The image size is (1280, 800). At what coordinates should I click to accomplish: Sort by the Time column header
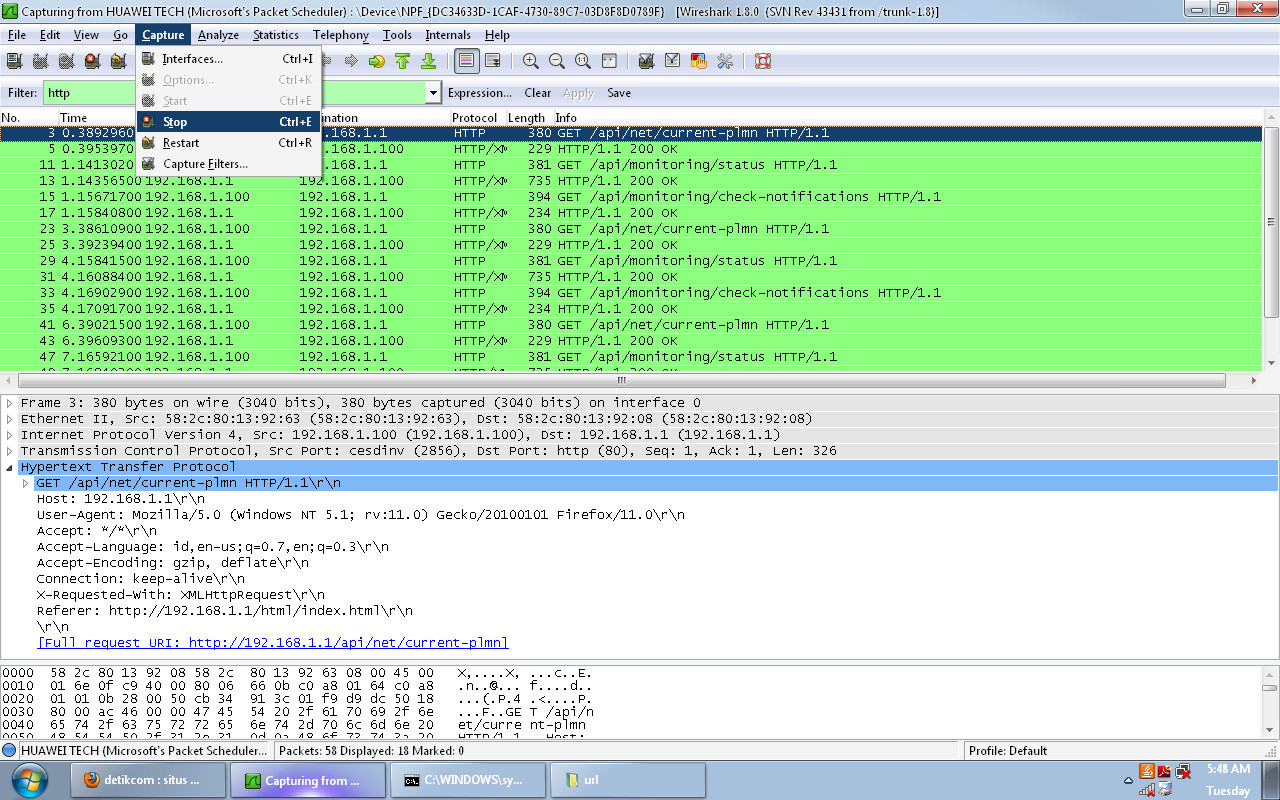pos(73,118)
